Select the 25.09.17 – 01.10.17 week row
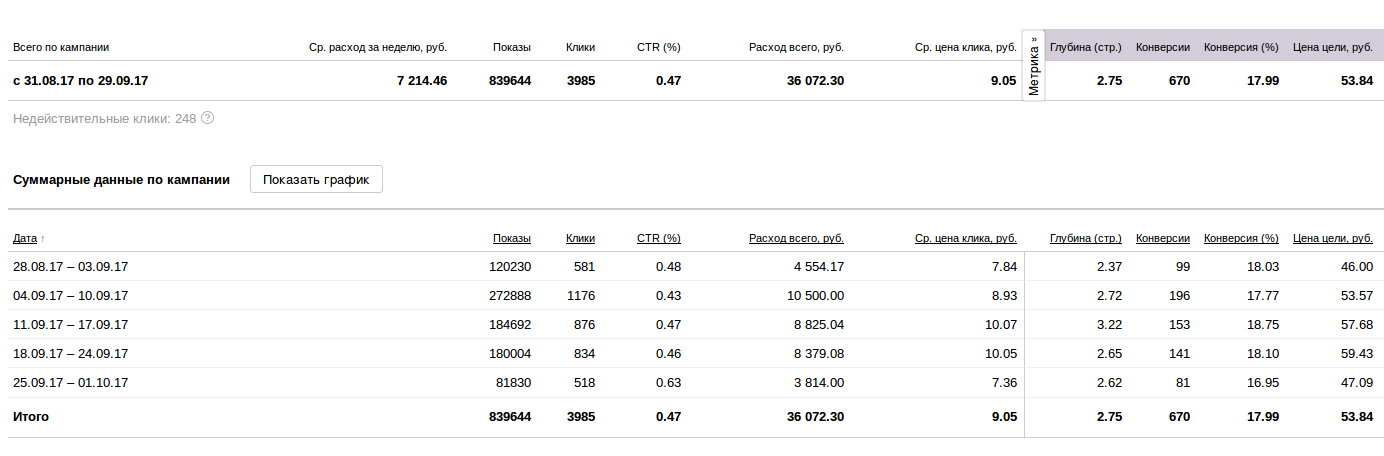The image size is (1384, 456). coord(71,383)
